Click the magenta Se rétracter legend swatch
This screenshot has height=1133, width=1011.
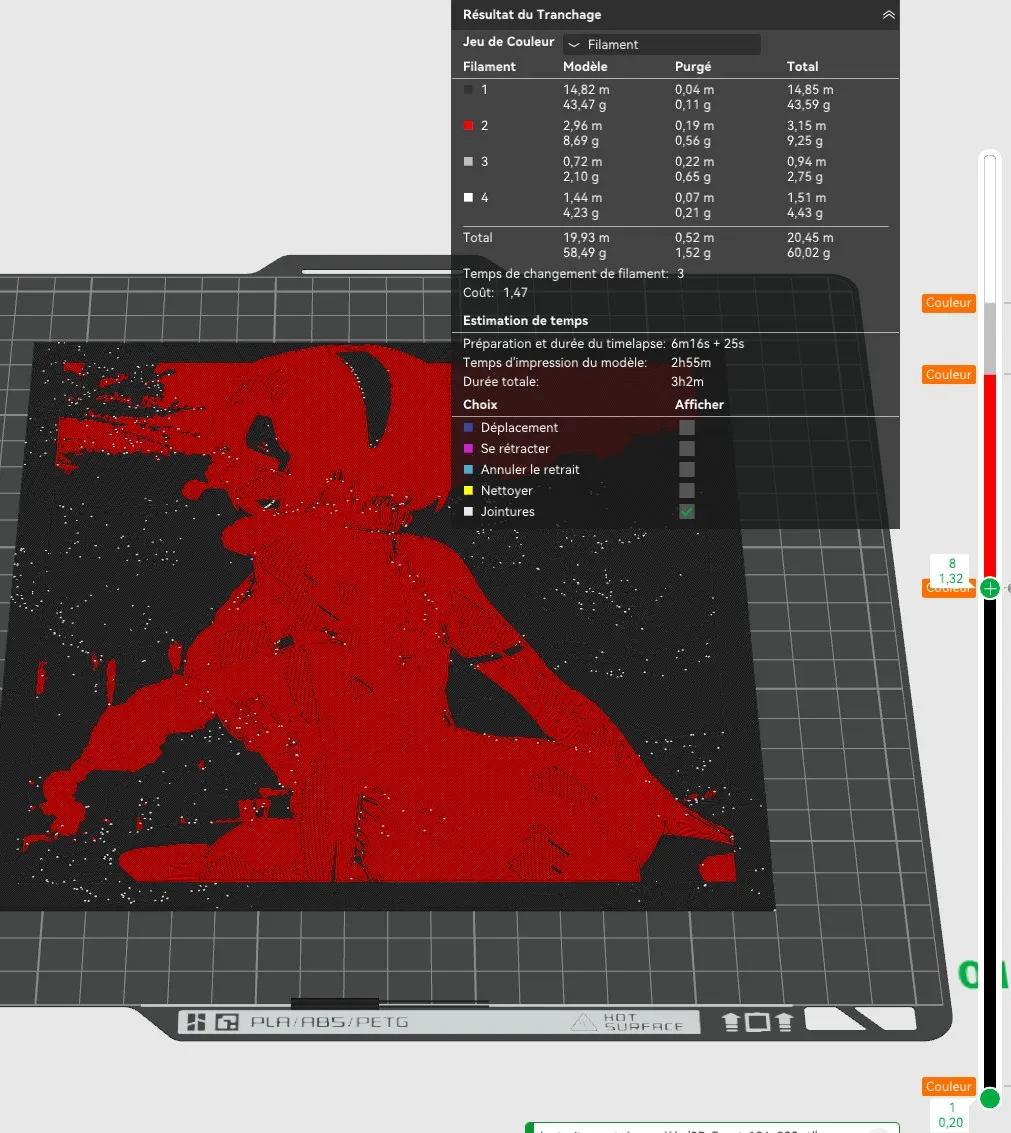click(x=468, y=449)
